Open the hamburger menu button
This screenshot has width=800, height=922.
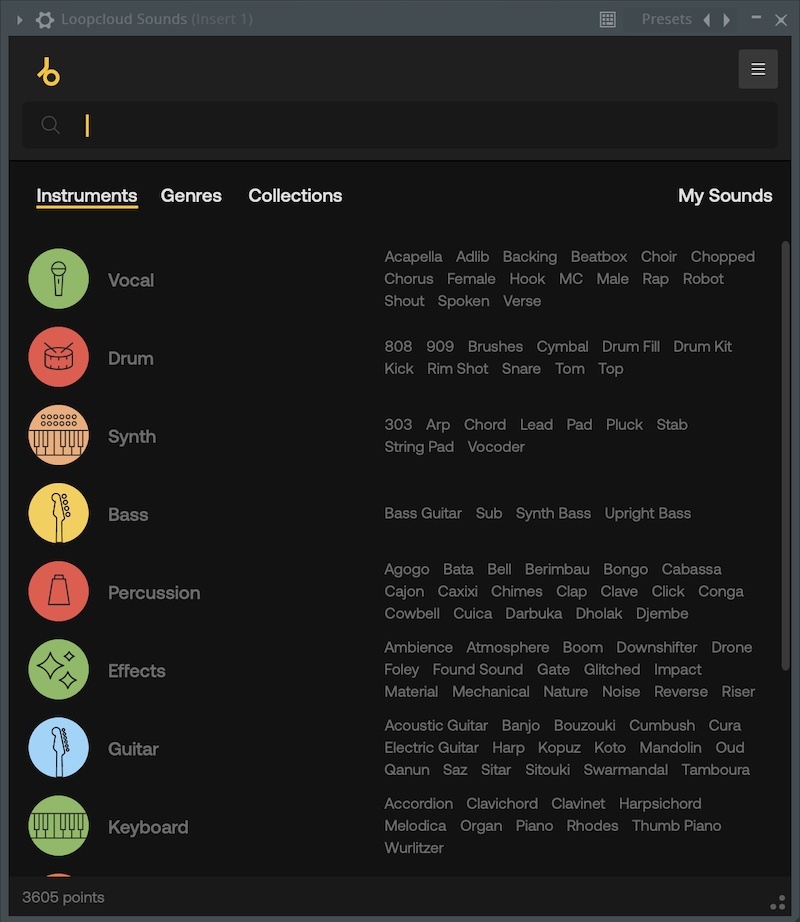pos(758,69)
